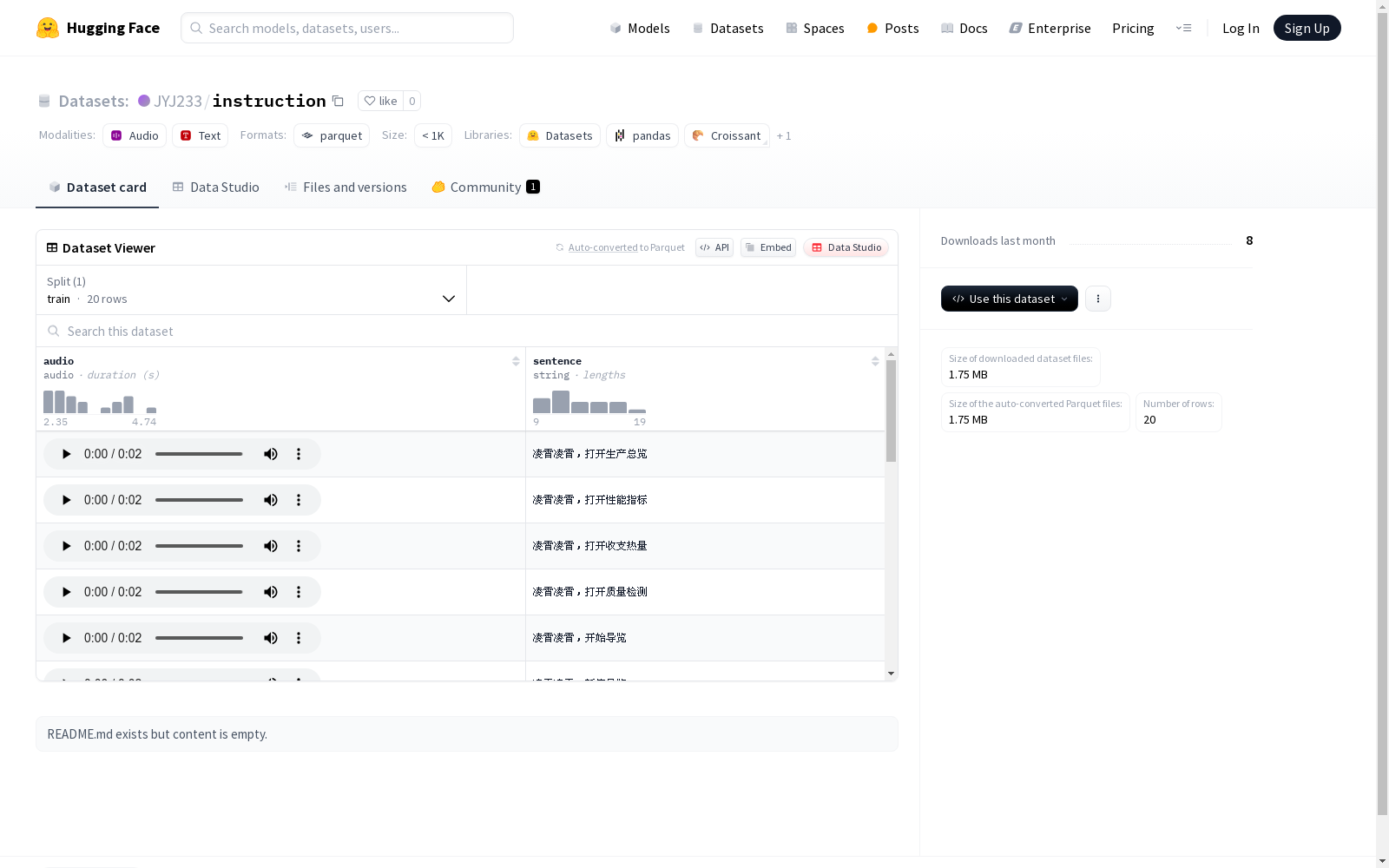Screen dimensions: 1389x868
Task: Click Log In
Action: pyautogui.click(x=1241, y=28)
